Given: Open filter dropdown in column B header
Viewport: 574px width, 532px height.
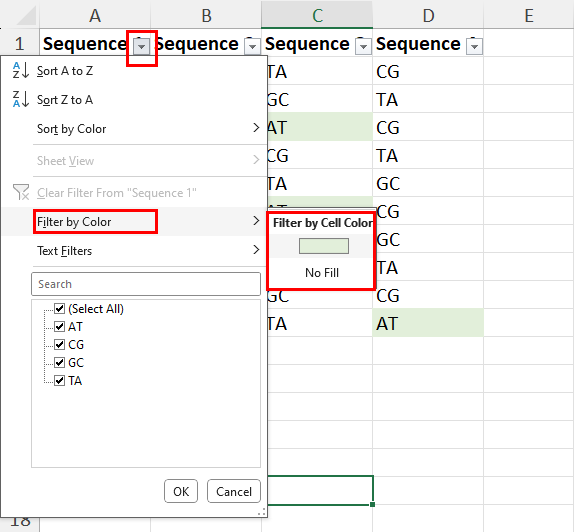Looking at the screenshot, I should [252, 46].
